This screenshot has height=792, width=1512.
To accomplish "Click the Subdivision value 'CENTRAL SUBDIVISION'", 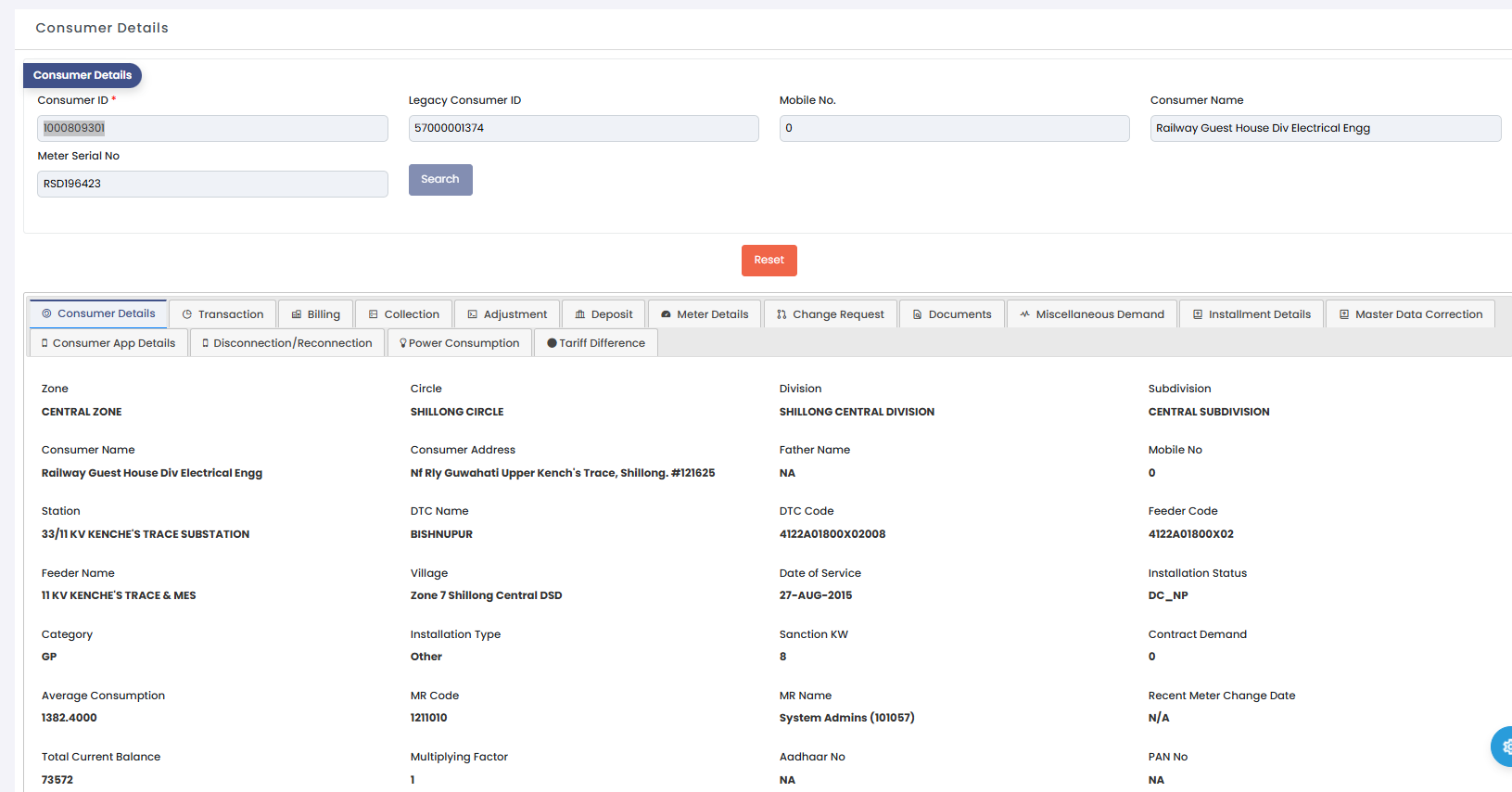I will [1209, 412].
